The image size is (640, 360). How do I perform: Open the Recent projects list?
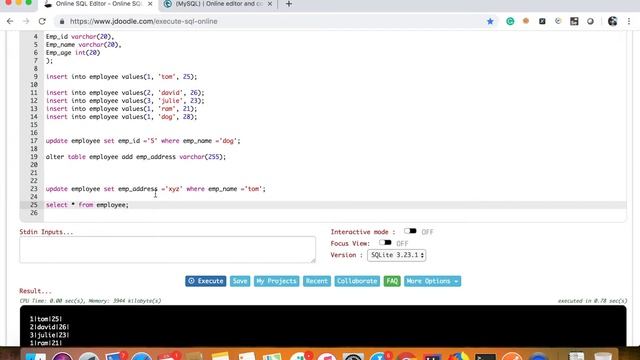pyautogui.click(x=317, y=281)
